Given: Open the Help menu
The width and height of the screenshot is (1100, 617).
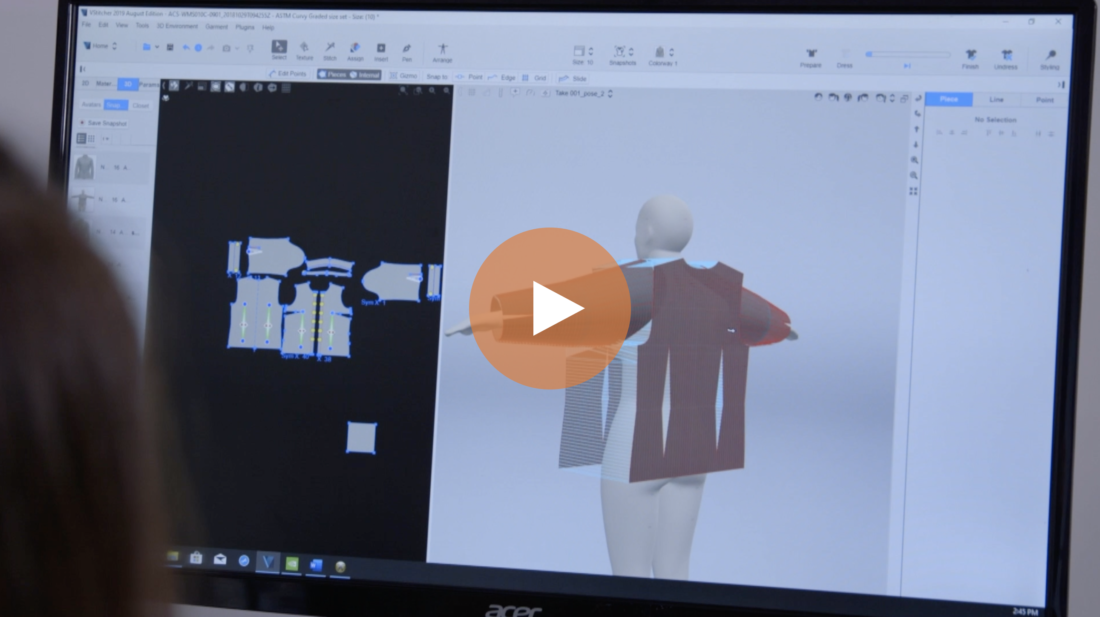Looking at the screenshot, I should pyautogui.click(x=268, y=27).
